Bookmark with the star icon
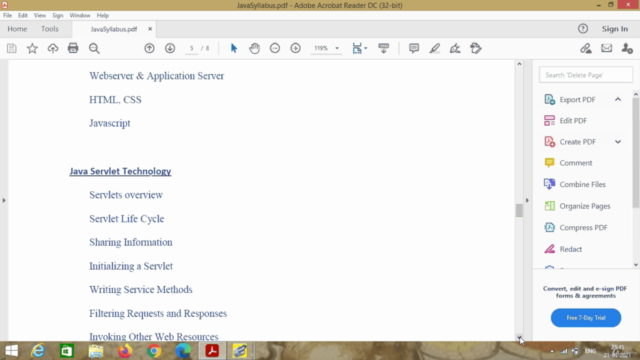The width and height of the screenshot is (640, 360). [32, 48]
